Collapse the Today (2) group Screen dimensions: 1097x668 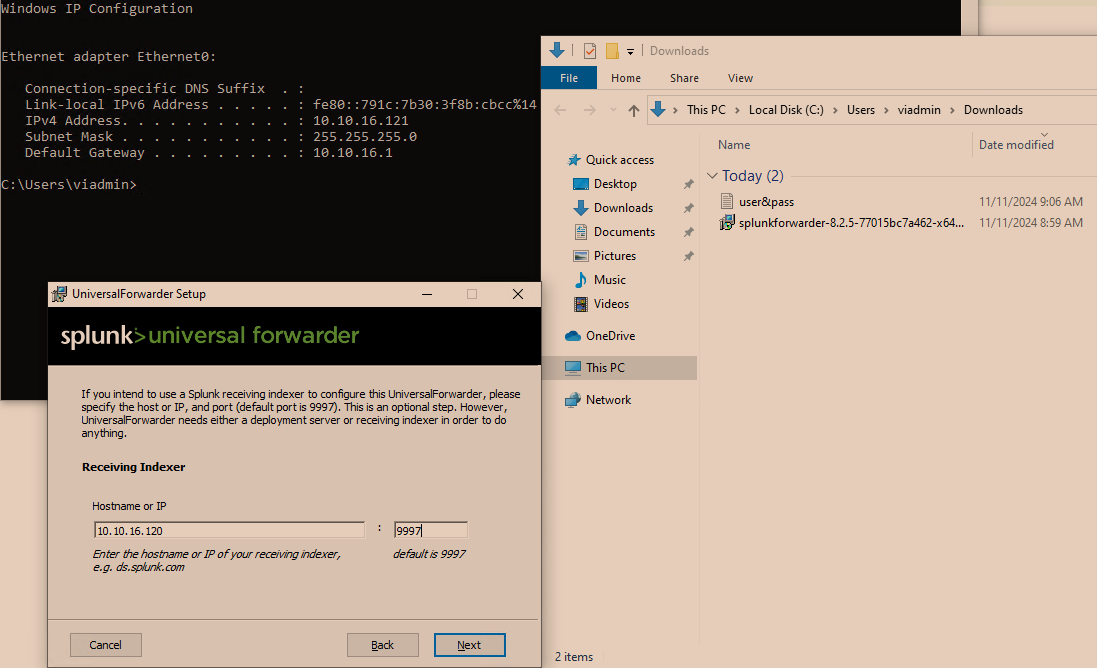tap(712, 176)
